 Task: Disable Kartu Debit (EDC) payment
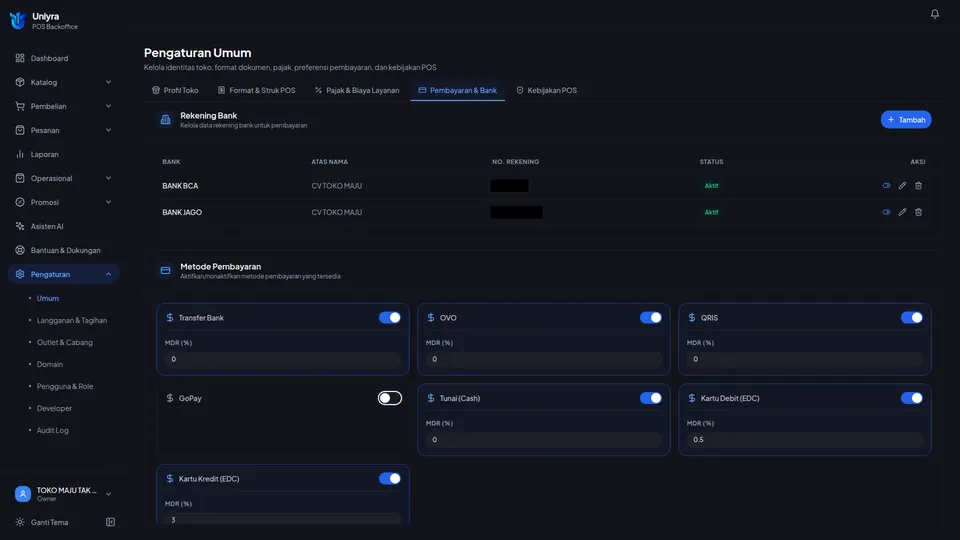[911, 398]
